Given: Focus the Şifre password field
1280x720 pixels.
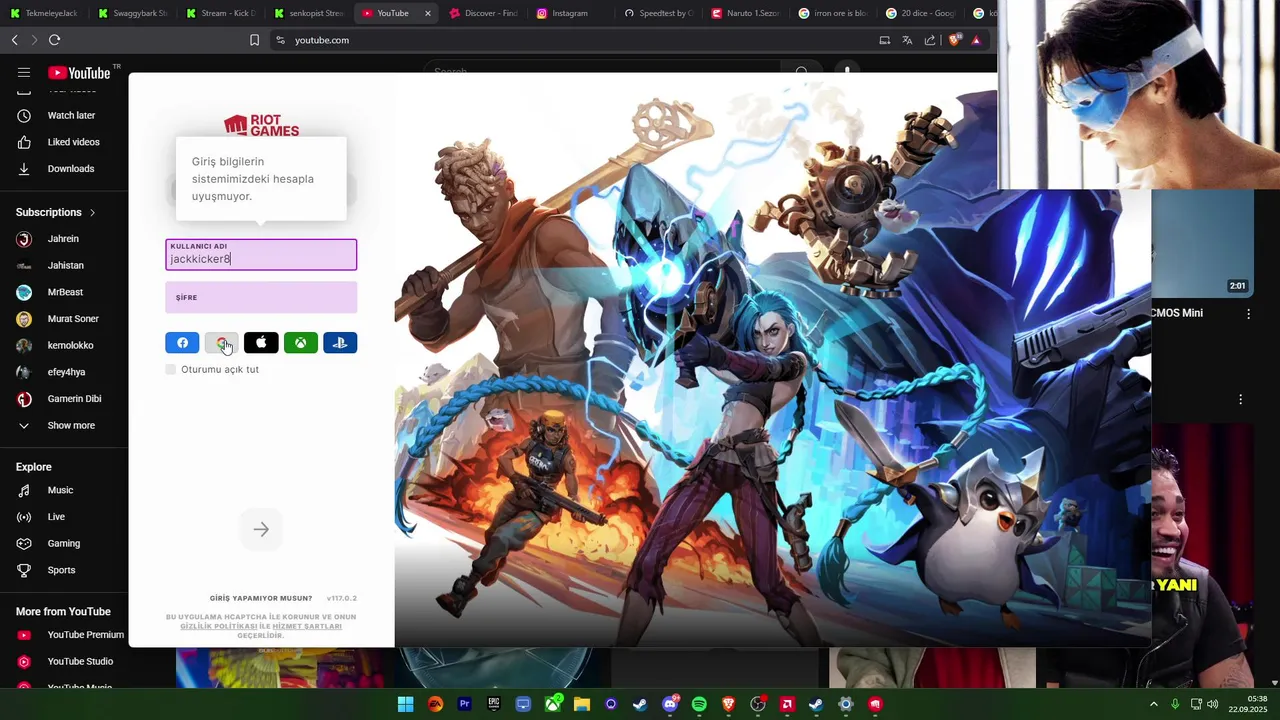Looking at the screenshot, I should [x=261, y=297].
